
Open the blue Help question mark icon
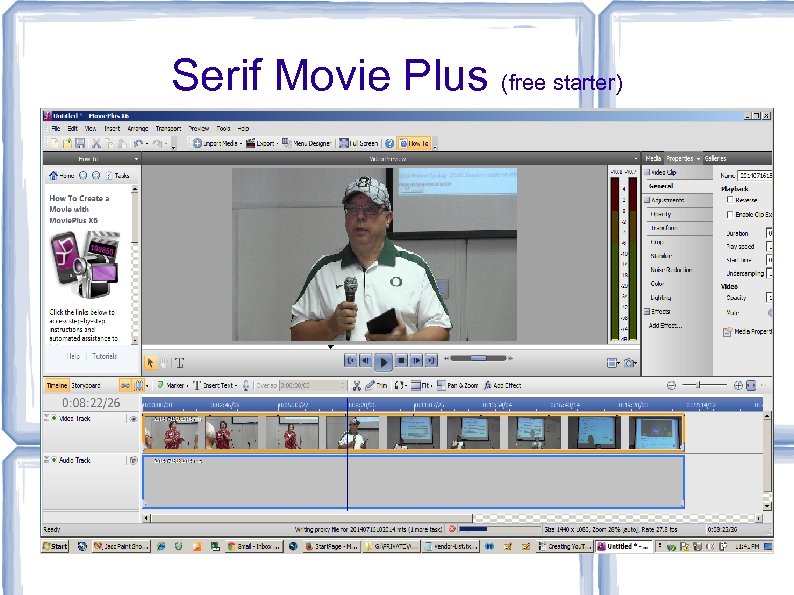click(389, 143)
